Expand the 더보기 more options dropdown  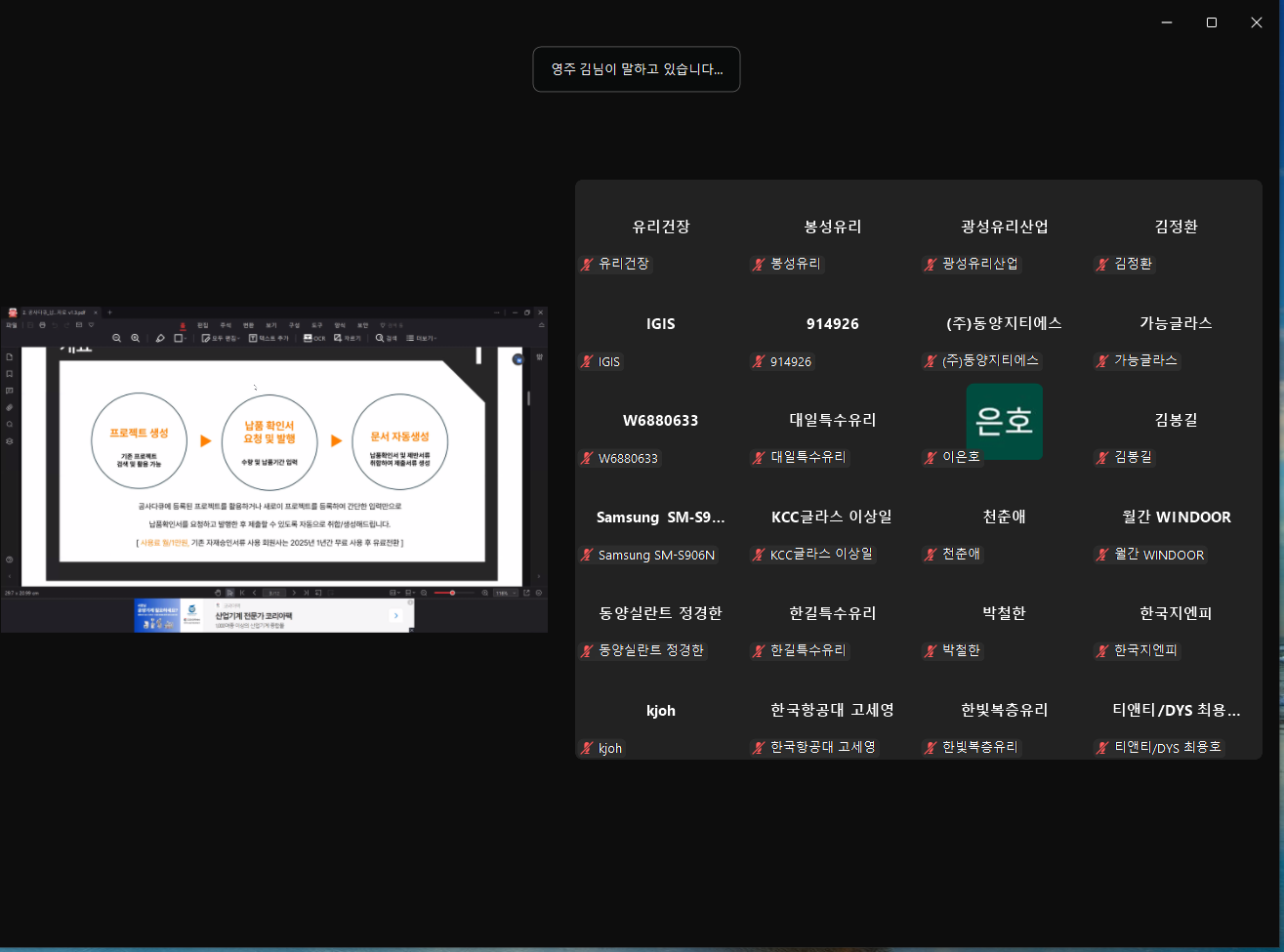pyautogui.click(x=421, y=338)
